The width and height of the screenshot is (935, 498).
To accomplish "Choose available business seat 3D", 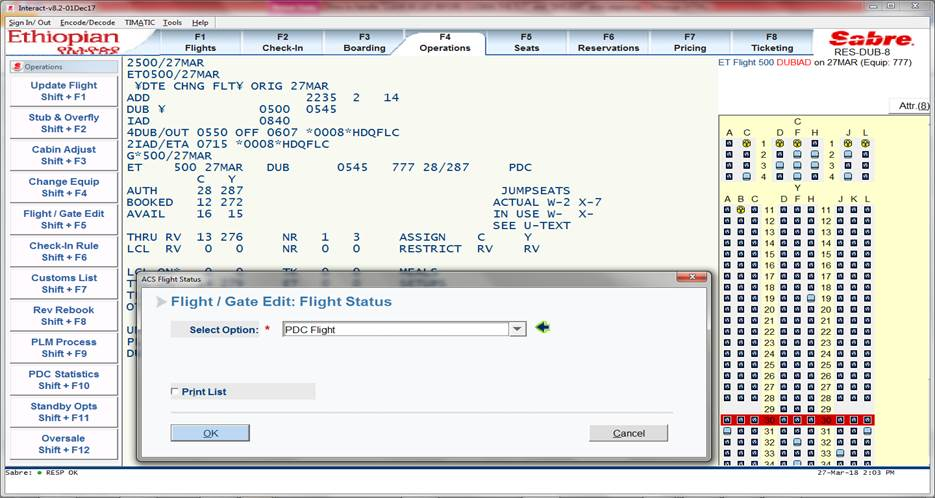I will [779, 165].
